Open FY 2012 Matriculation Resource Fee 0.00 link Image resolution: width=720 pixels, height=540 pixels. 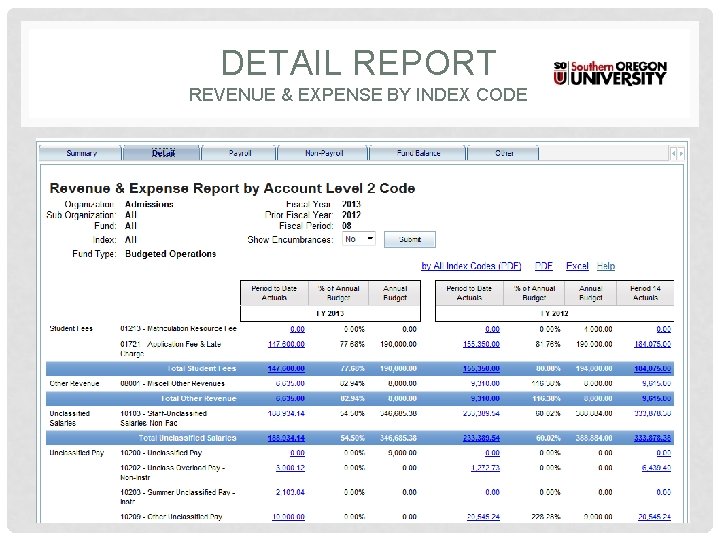pyautogui.click(x=492, y=329)
